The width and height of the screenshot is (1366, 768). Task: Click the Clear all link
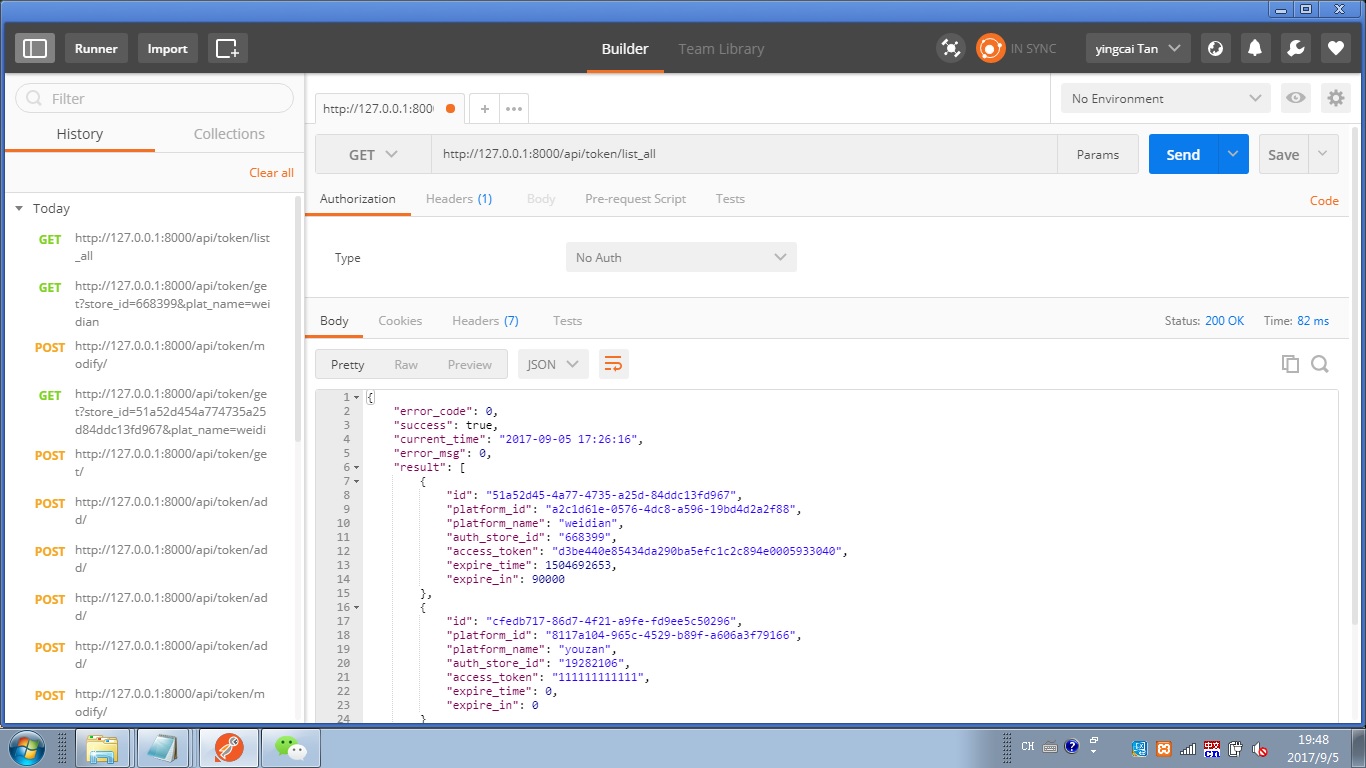click(271, 172)
